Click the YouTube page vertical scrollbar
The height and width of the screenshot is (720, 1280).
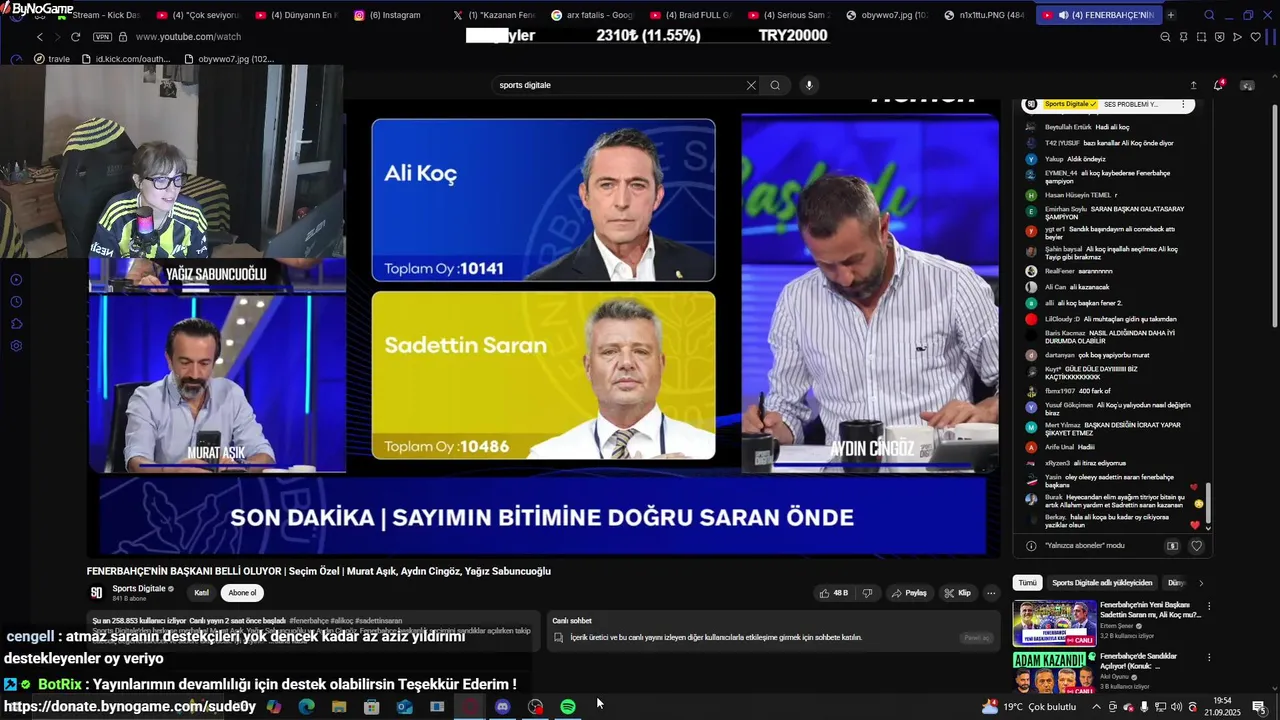(1274, 215)
